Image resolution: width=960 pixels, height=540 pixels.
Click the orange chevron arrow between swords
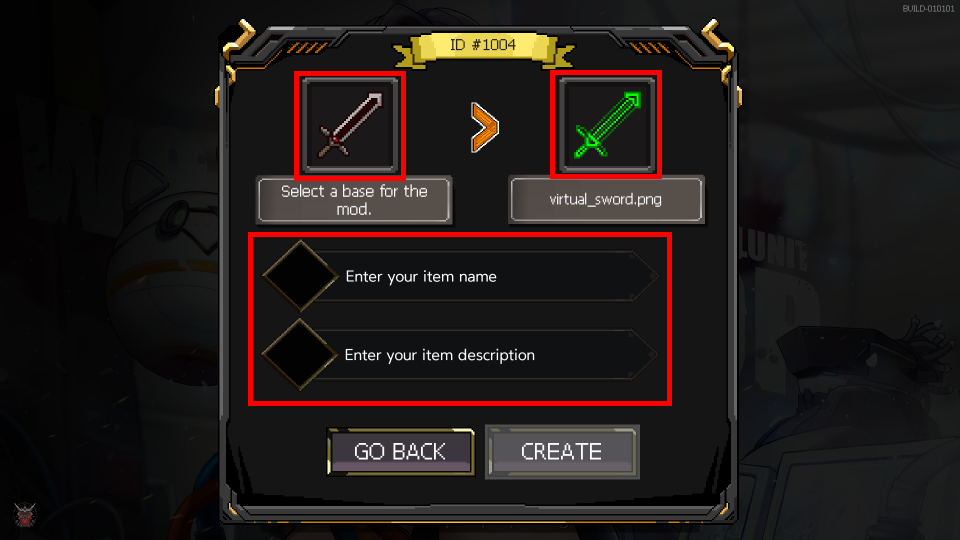[x=484, y=127]
